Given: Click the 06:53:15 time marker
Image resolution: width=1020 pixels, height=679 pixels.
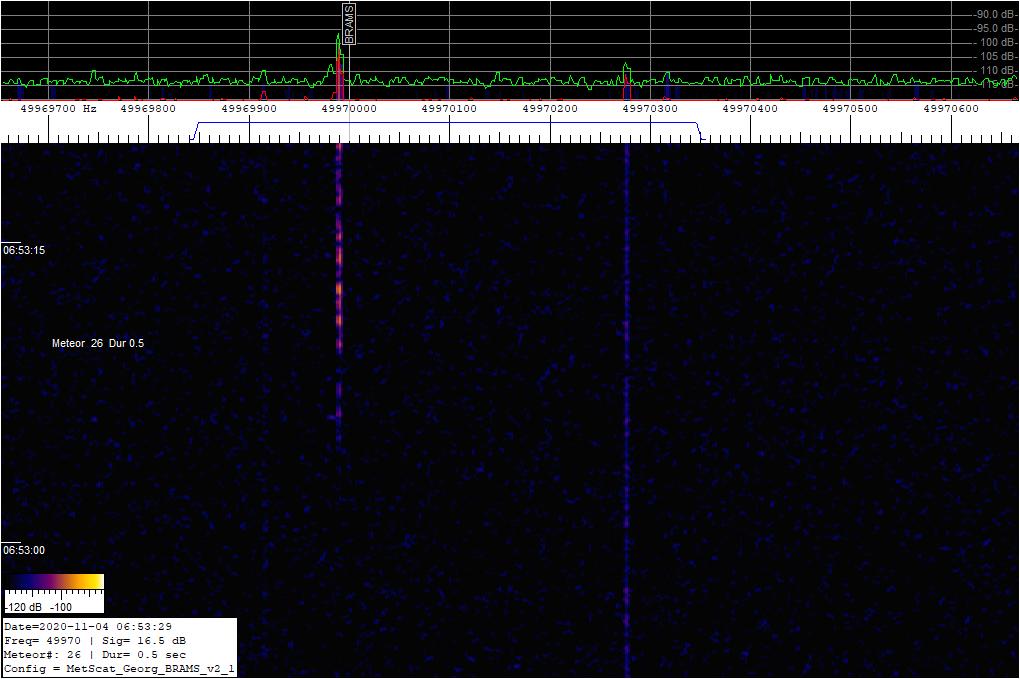Looking at the screenshot, I should click(x=24, y=250).
